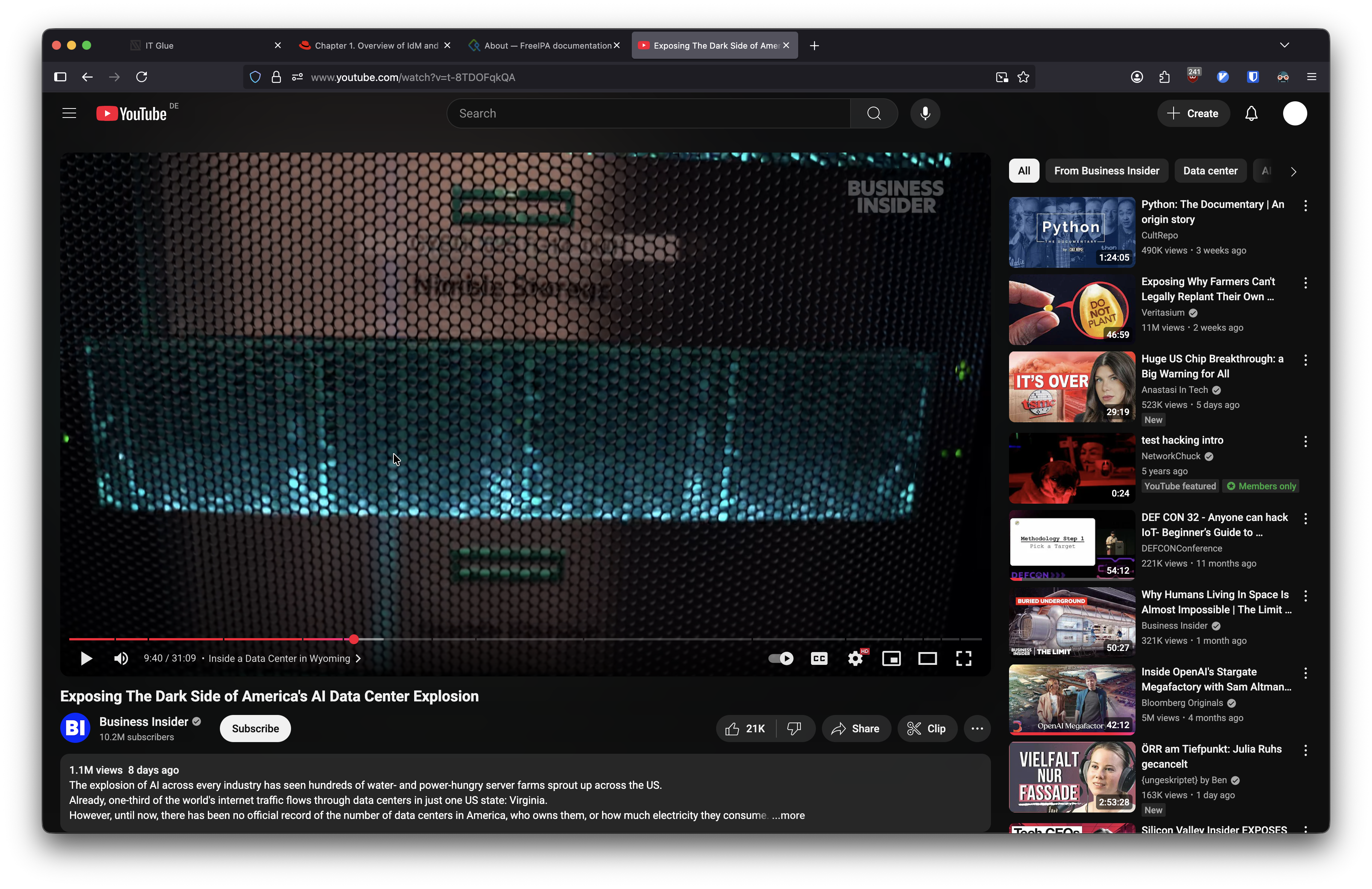Expand description with ...more
Image resolution: width=1372 pixels, height=889 pixels.
788,815
